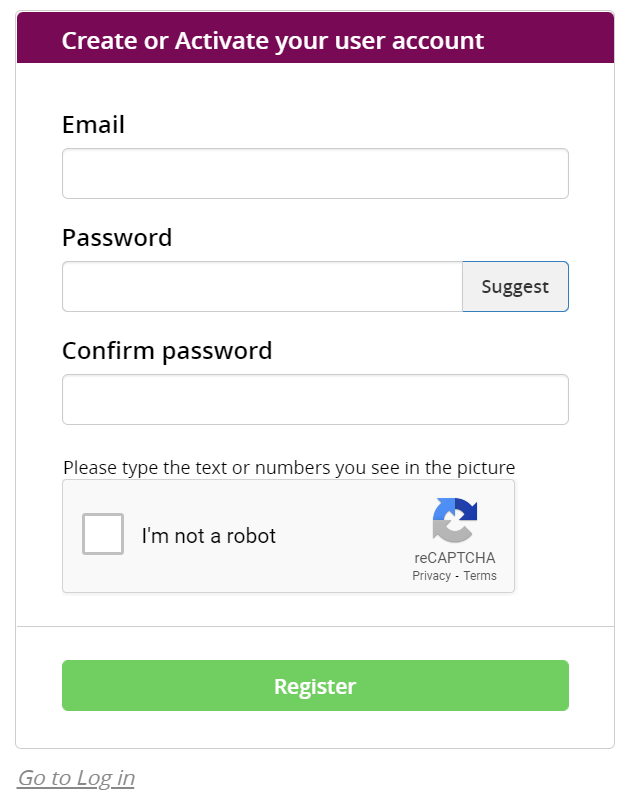Click the Confirm password label

167,351
